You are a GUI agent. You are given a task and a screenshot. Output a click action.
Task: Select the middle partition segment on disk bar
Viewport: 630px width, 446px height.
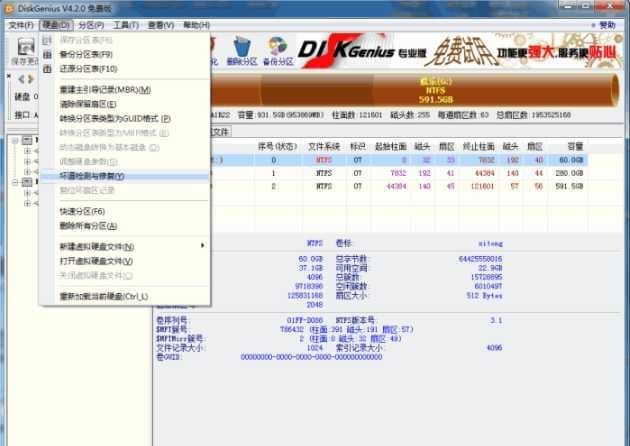[x=317, y=90]
